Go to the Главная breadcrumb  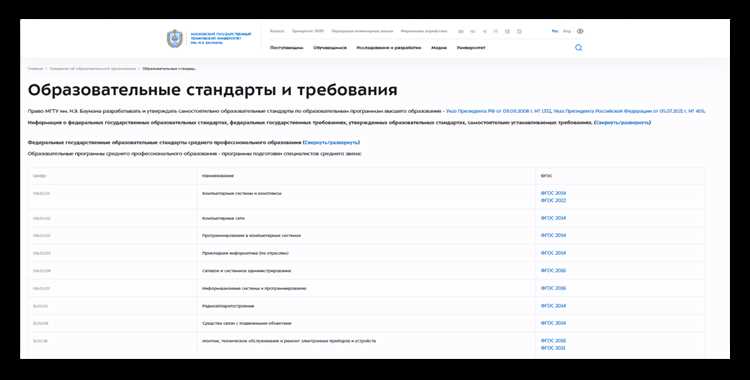coord(35,69)
